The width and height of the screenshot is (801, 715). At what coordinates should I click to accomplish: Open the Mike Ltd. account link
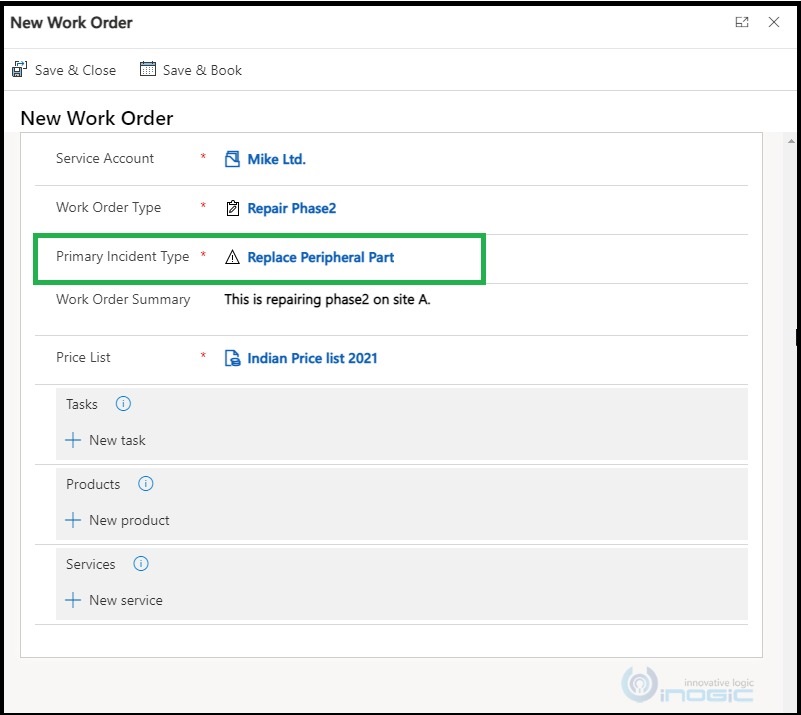[x=276, y=159]
